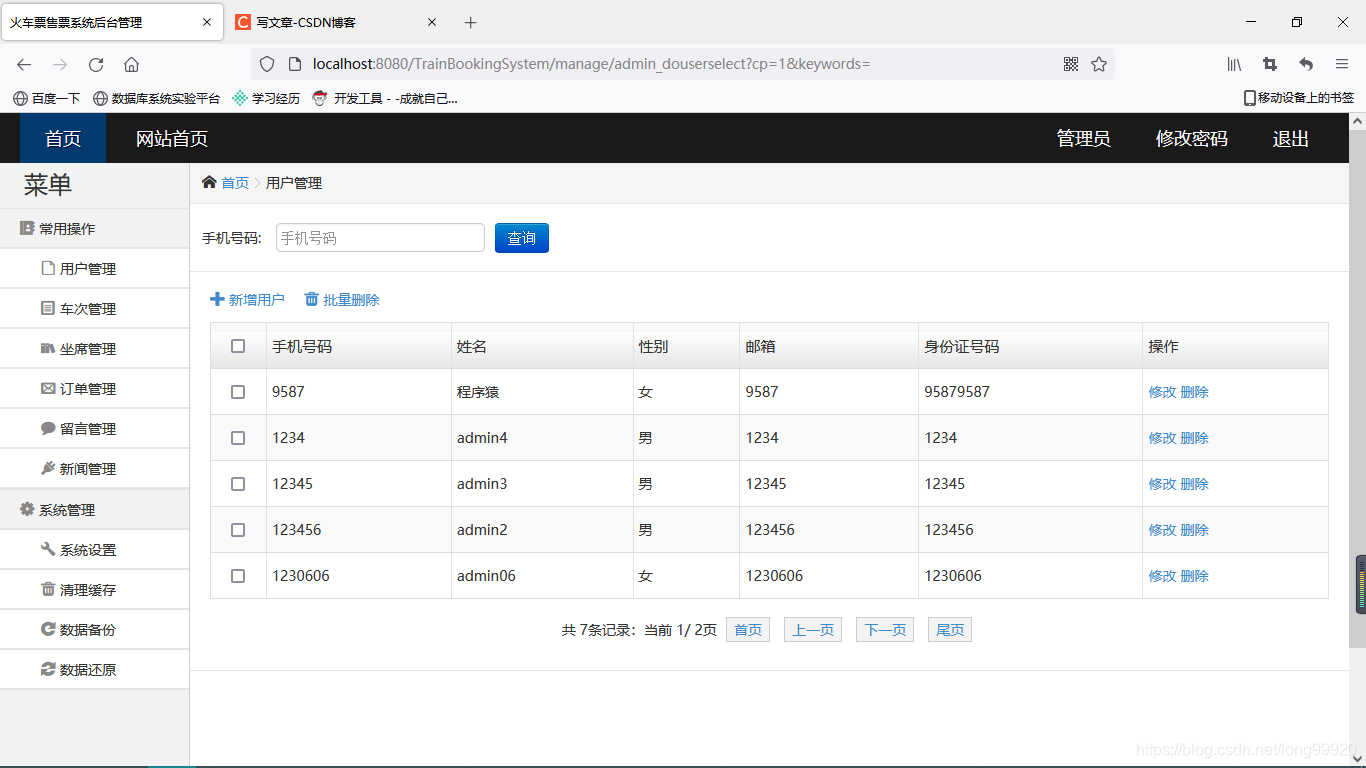Open 数据备份 in the sidebar
1366x768 pixels.
(x=94, y=630)
